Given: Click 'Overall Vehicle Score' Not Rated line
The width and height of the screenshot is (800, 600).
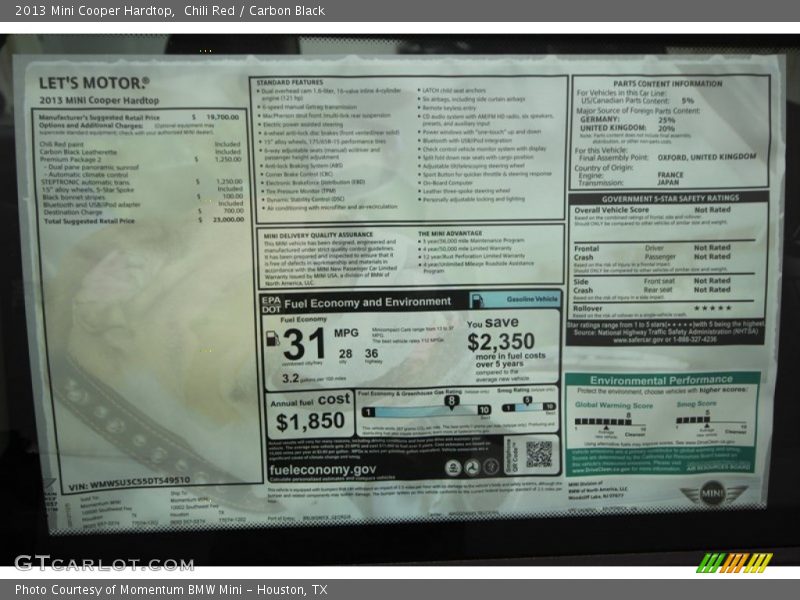Looking at the screenshot, I should click(653, 210).
